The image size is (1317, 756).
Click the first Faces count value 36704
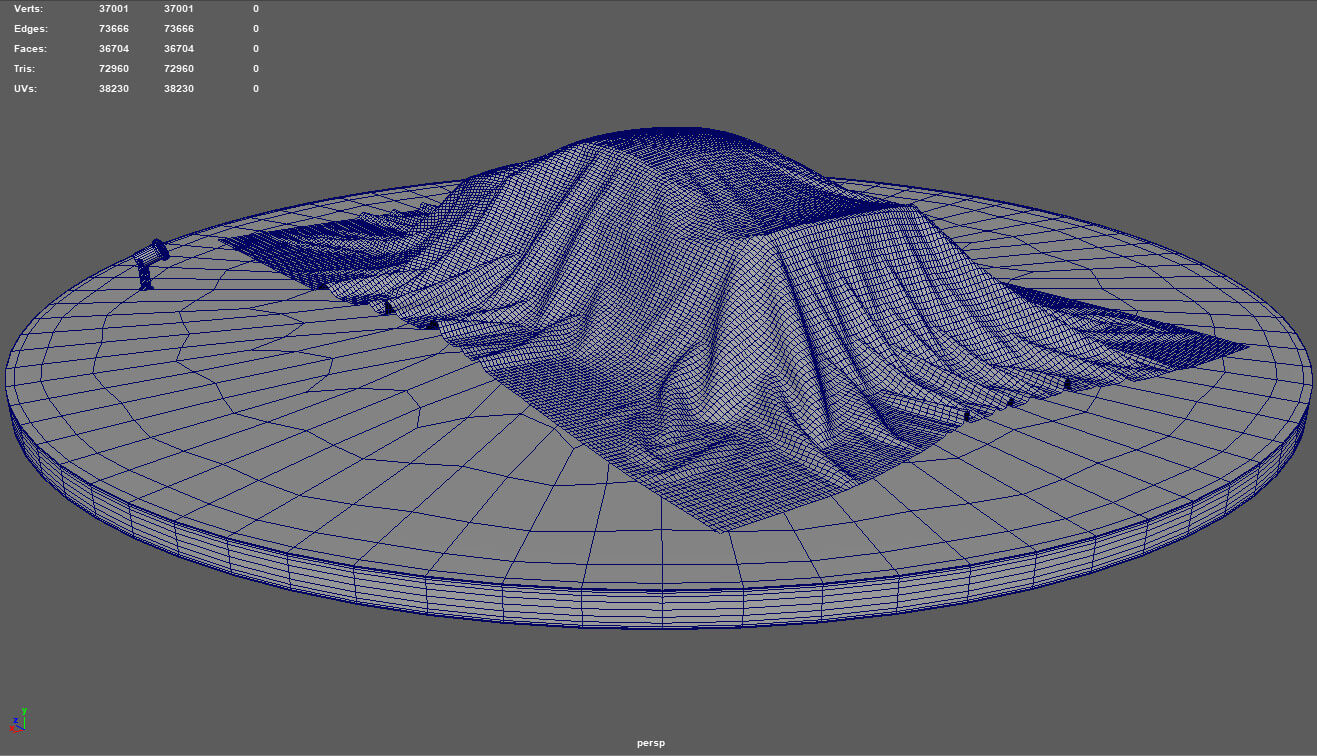tap(114, 49)
